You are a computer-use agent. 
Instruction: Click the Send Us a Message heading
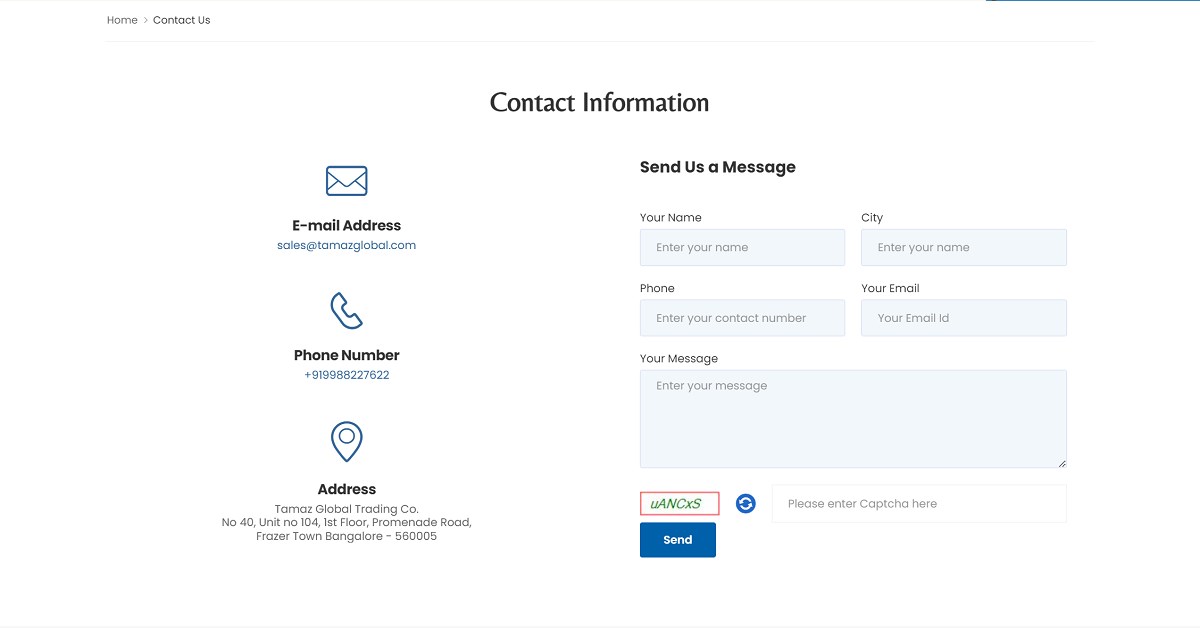717,167
